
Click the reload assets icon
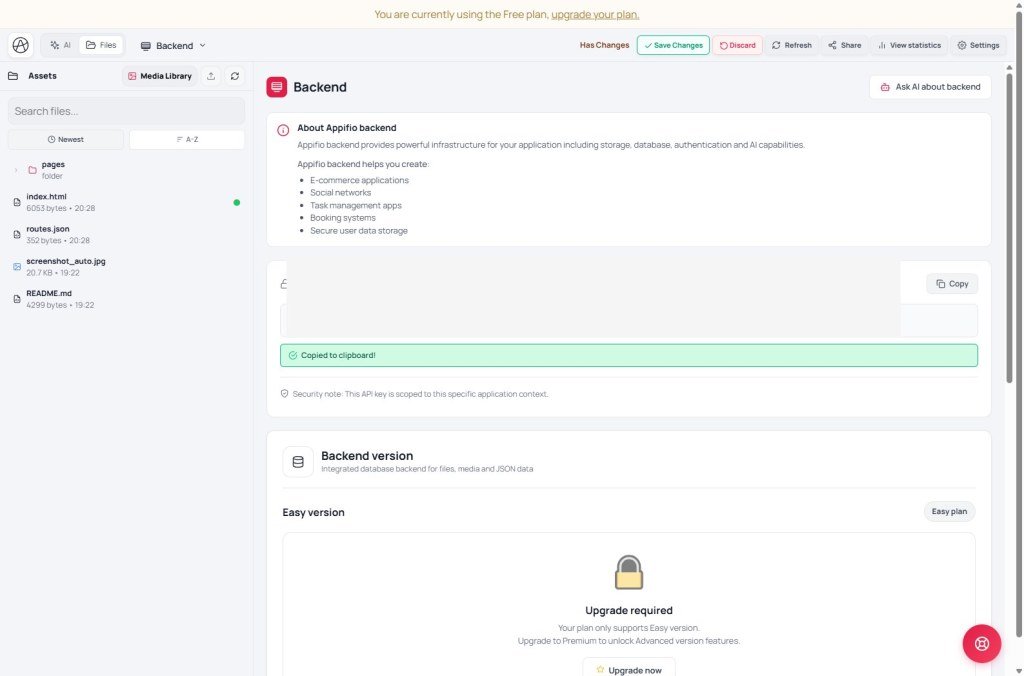pyautogui.click(x=234, y=76)
